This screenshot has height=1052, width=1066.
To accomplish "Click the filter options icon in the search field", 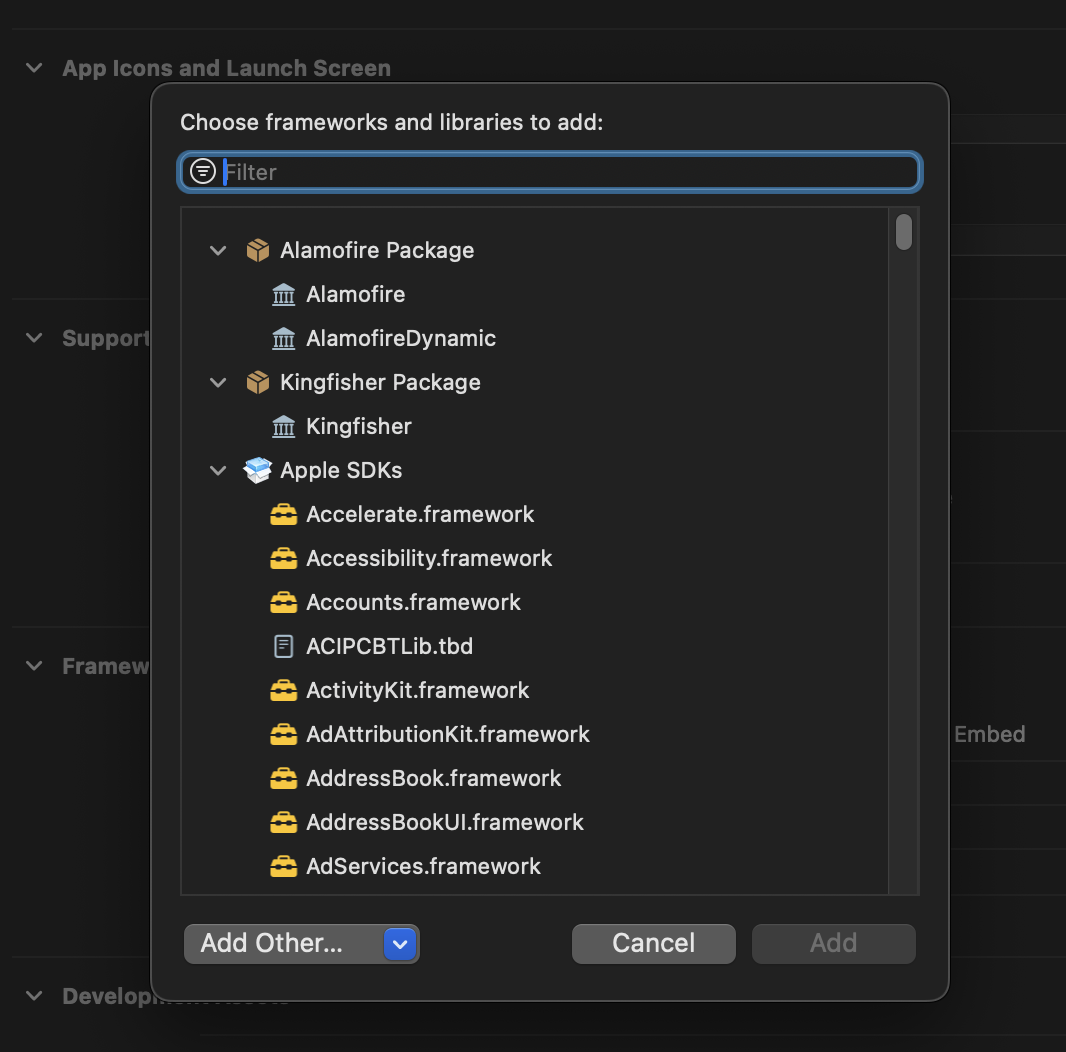I will tap(203, 171).
